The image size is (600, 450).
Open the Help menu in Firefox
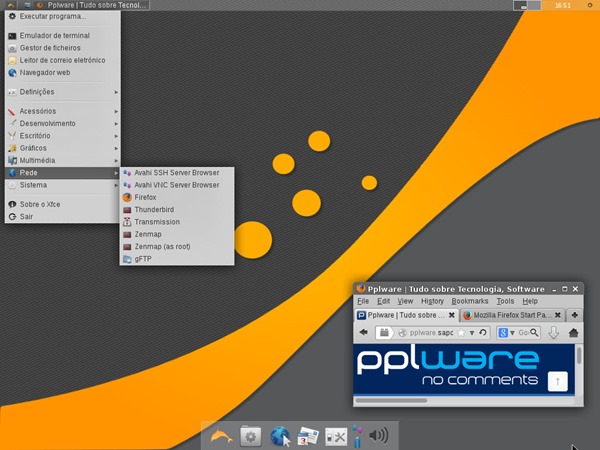[530, 301]
